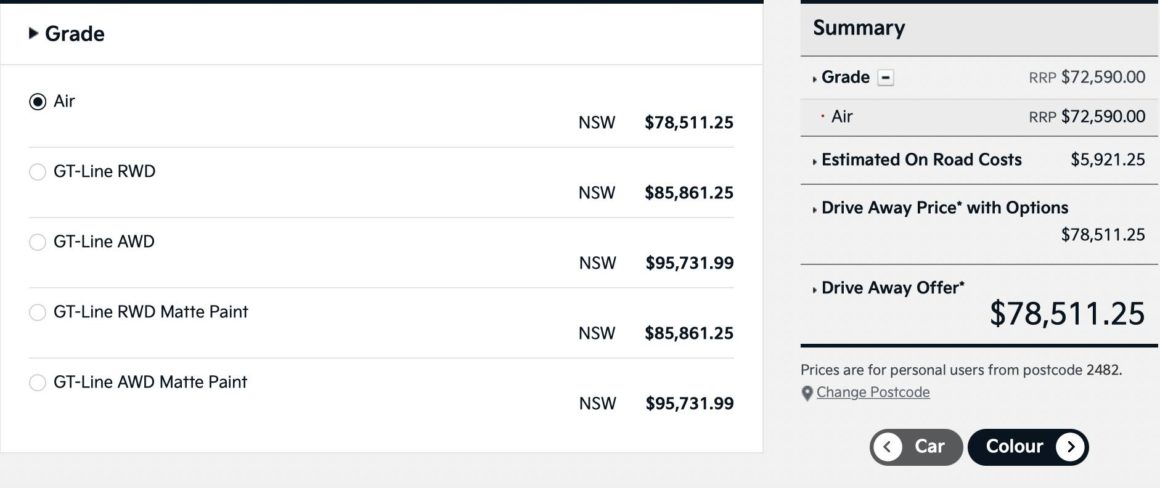Click the Change Postcode link
1160x488 pixels.
point(873,393)
